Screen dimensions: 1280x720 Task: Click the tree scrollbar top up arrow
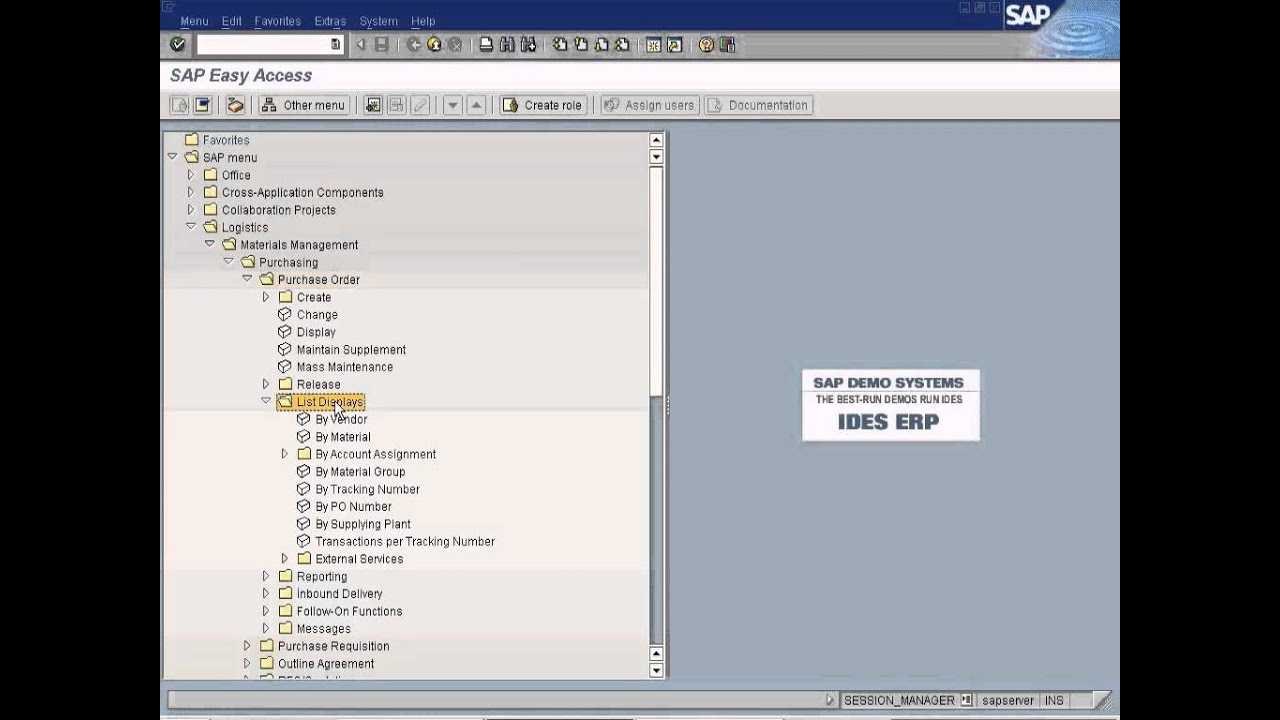tap(656, 140)
